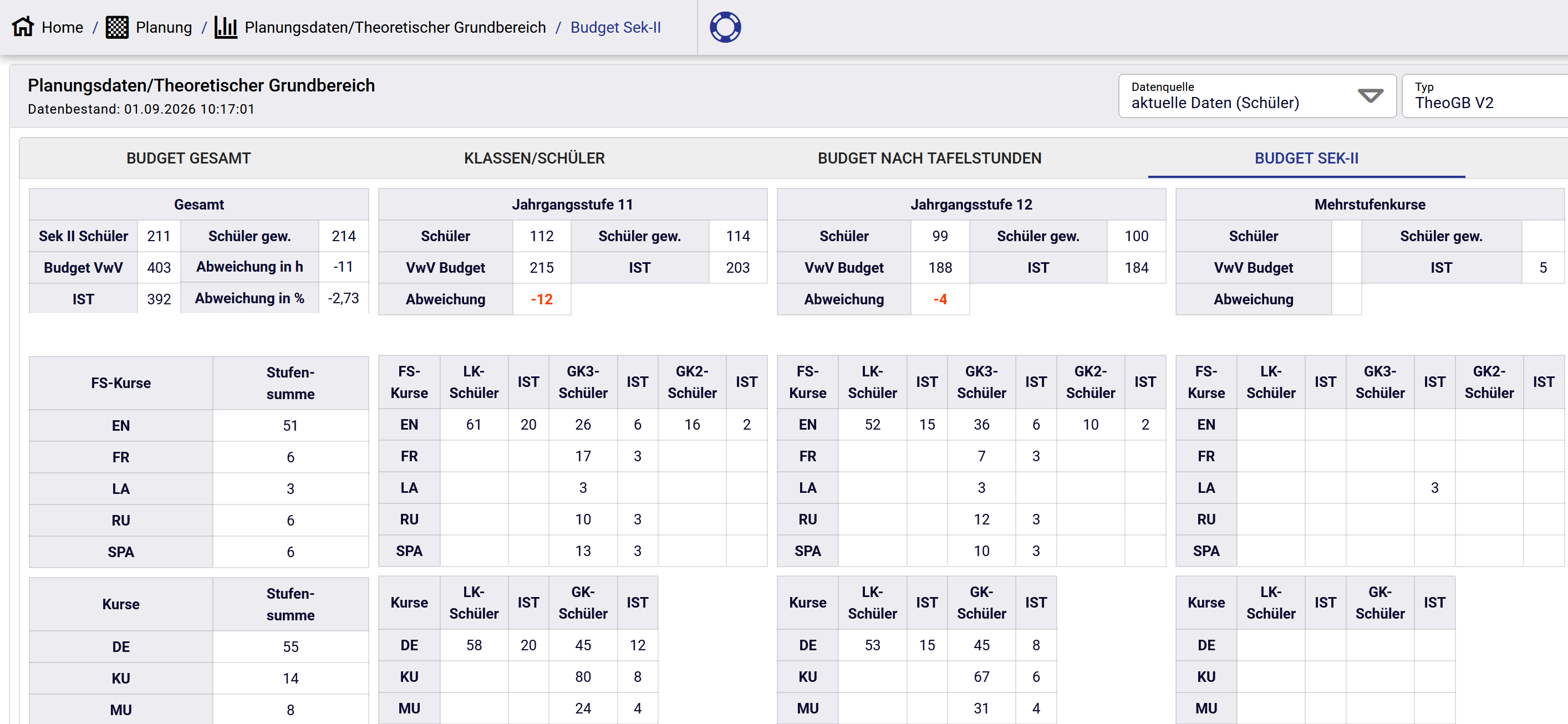Open Planungsdaten/Theoretischer Grundbereich breadcrumb

[x=395, y=27]
